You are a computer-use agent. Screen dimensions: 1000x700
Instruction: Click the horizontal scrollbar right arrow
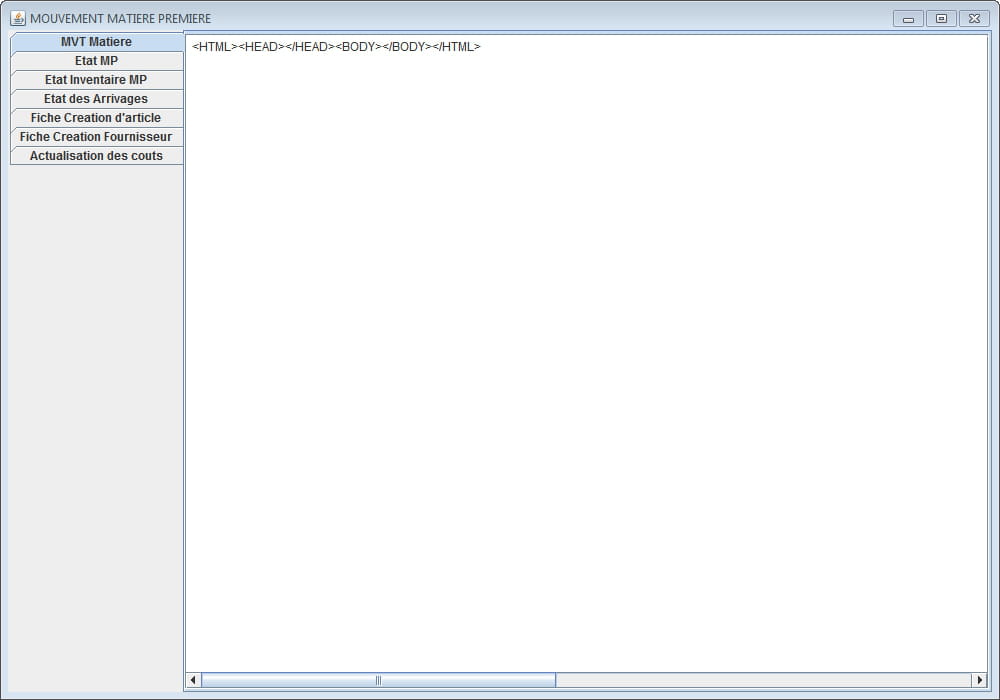pyautogui.click(x=980, y=680)
